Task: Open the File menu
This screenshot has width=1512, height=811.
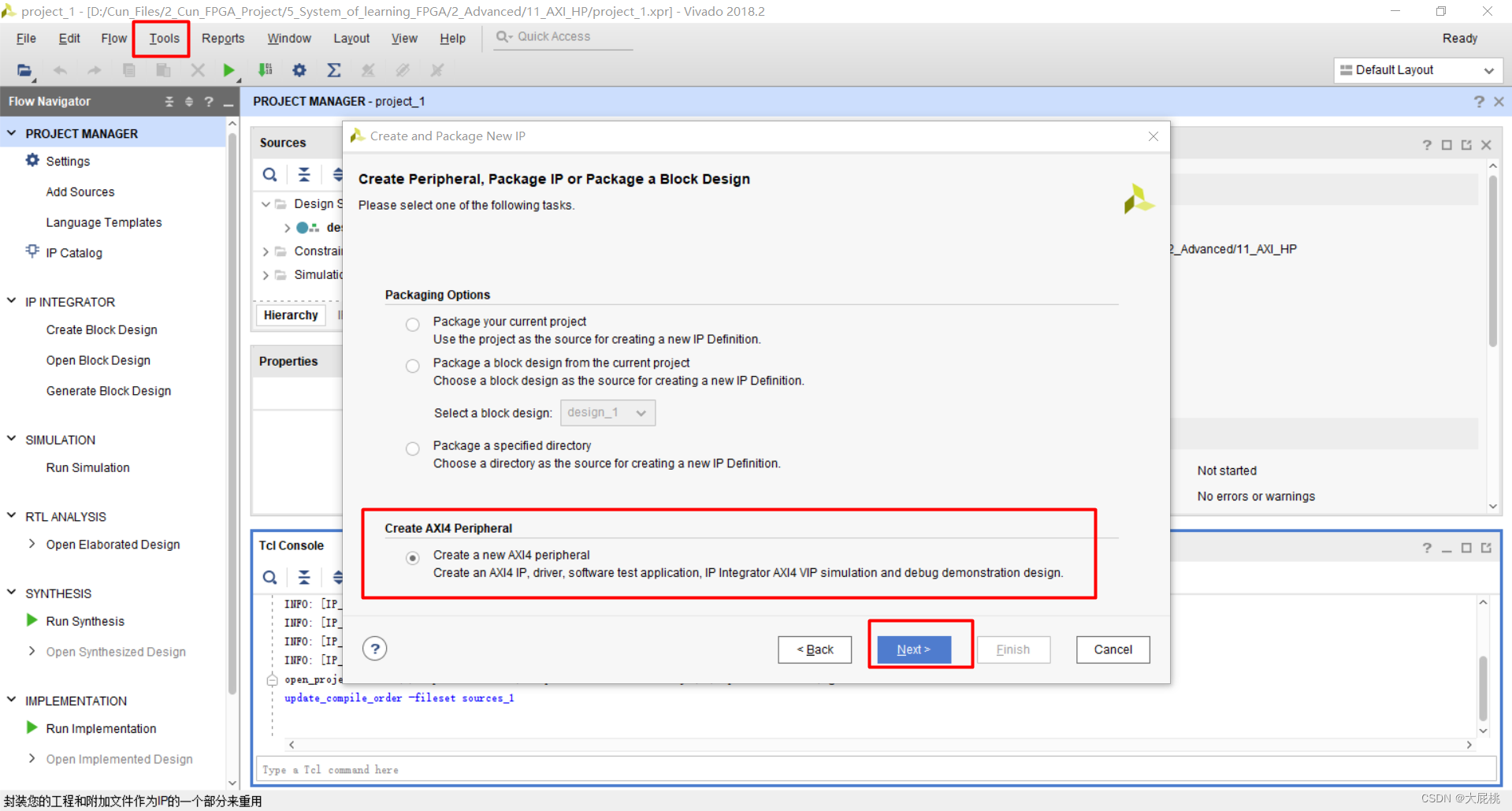Action: click(x=26, y=39)
